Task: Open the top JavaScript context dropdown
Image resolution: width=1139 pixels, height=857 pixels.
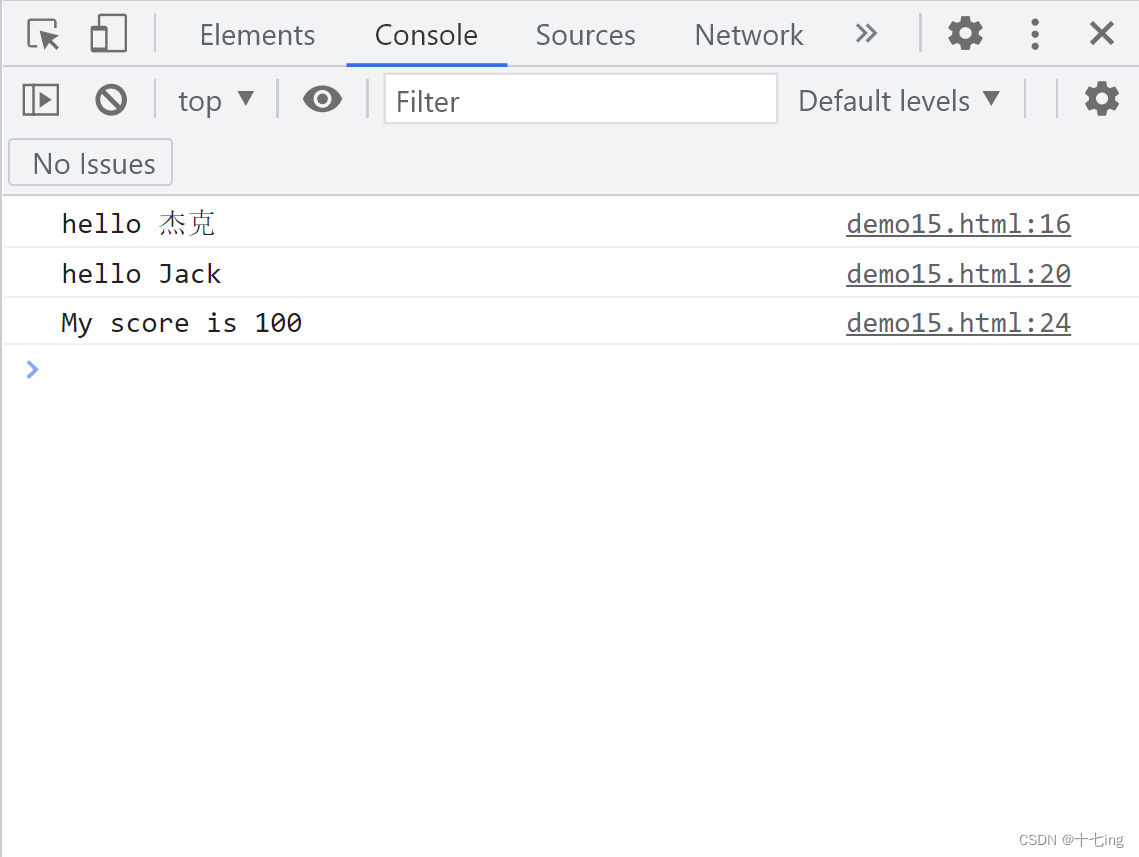Action: click(x=216, y=100)
